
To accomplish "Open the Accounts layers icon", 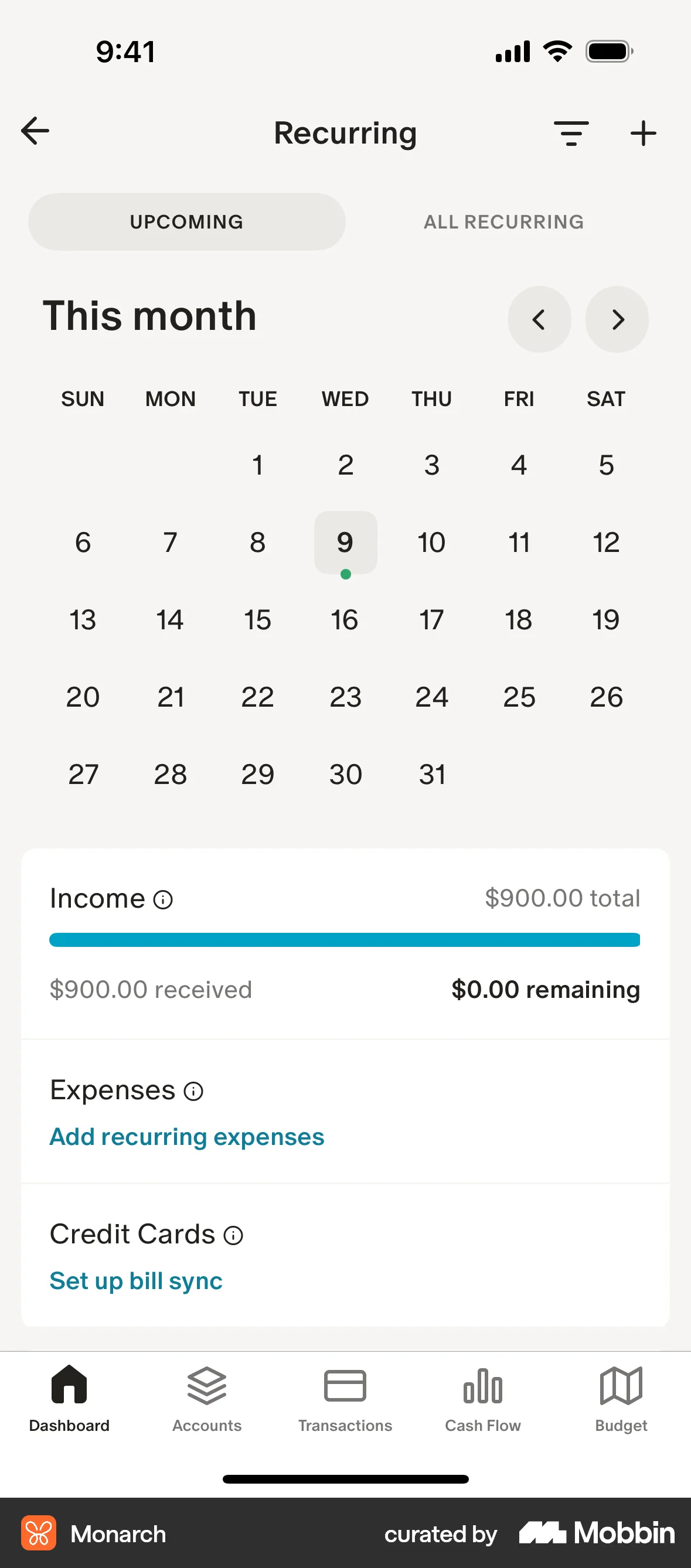I will coord(207,1386).
